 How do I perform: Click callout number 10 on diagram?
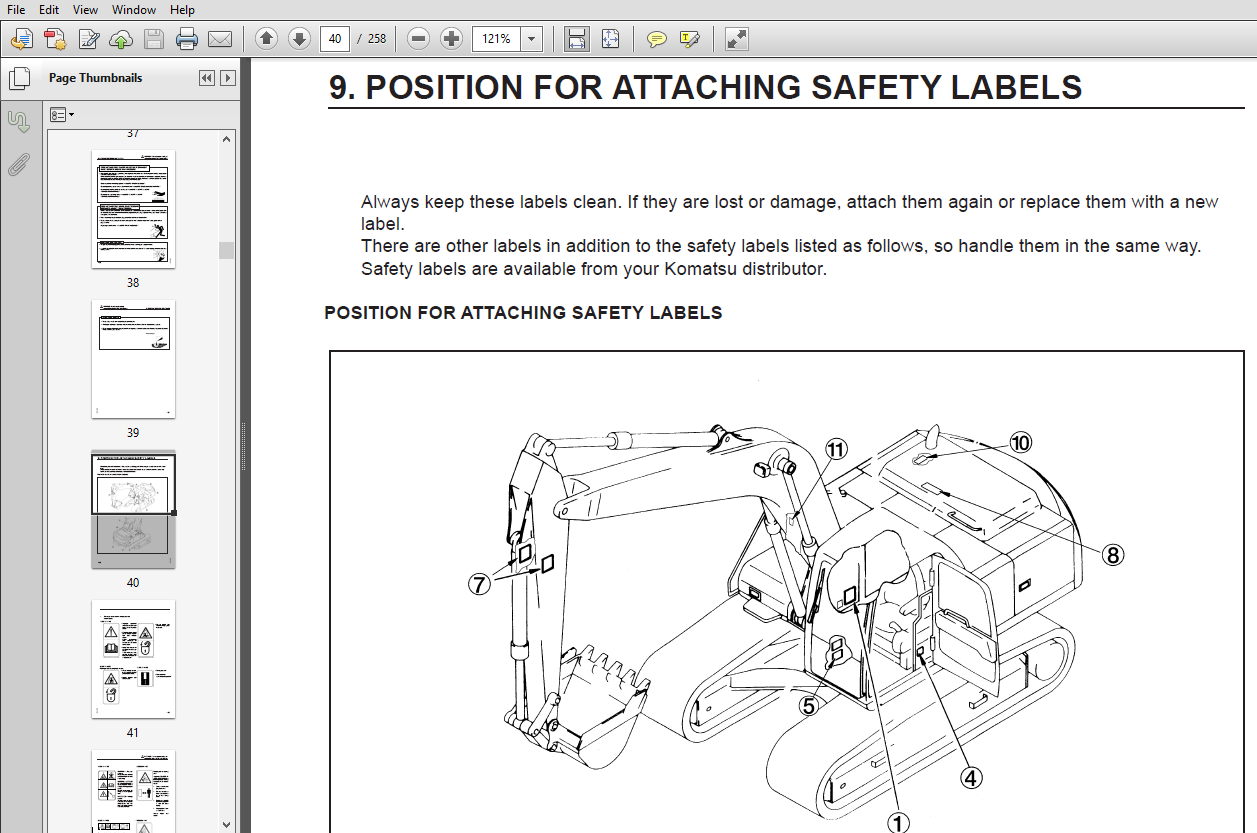pos(1020,442)
